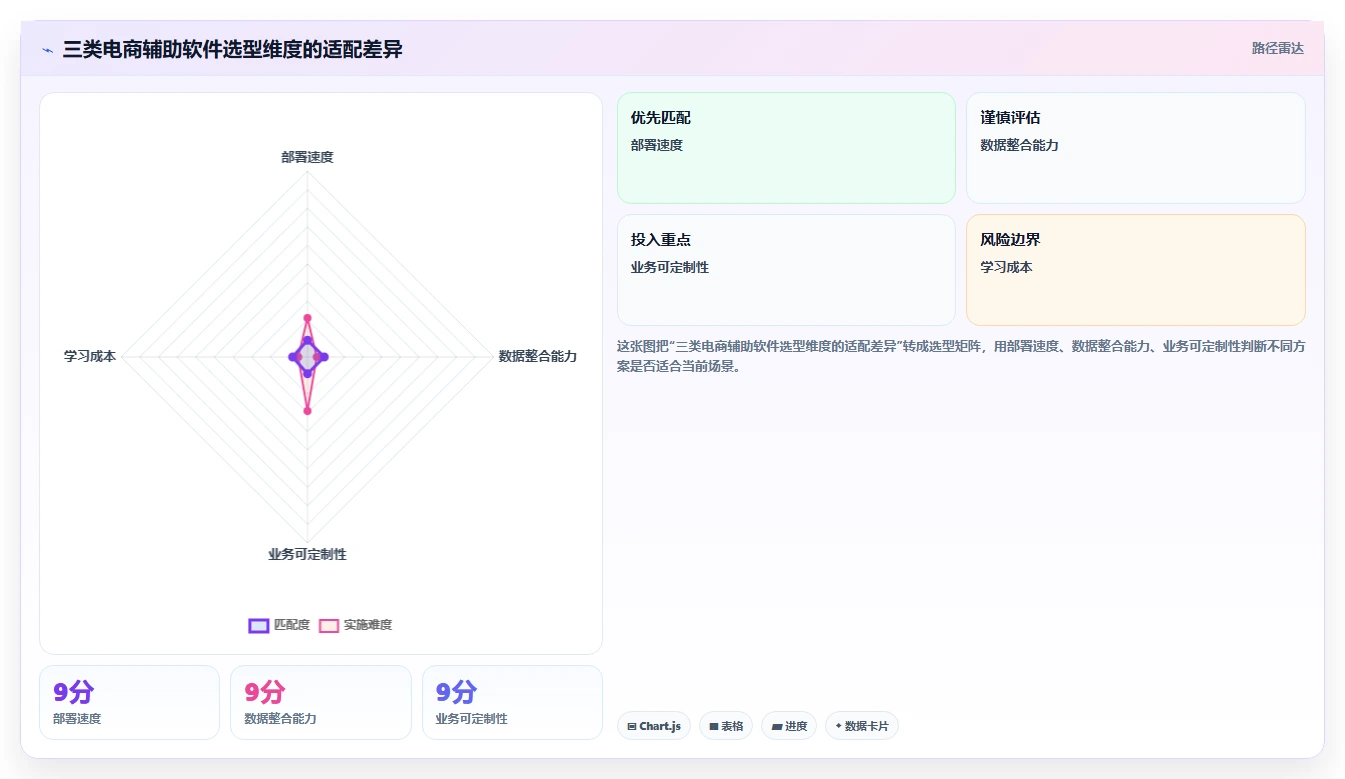This screenshot has height=779, width=1345.
Task: Click the 9分 部署速度 score card
Action: point(129,702)
